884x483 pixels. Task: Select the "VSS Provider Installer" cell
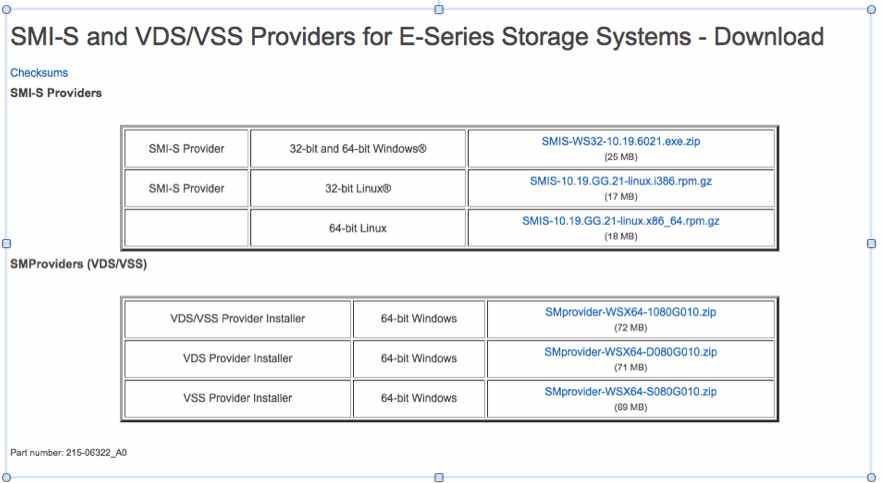237,398
